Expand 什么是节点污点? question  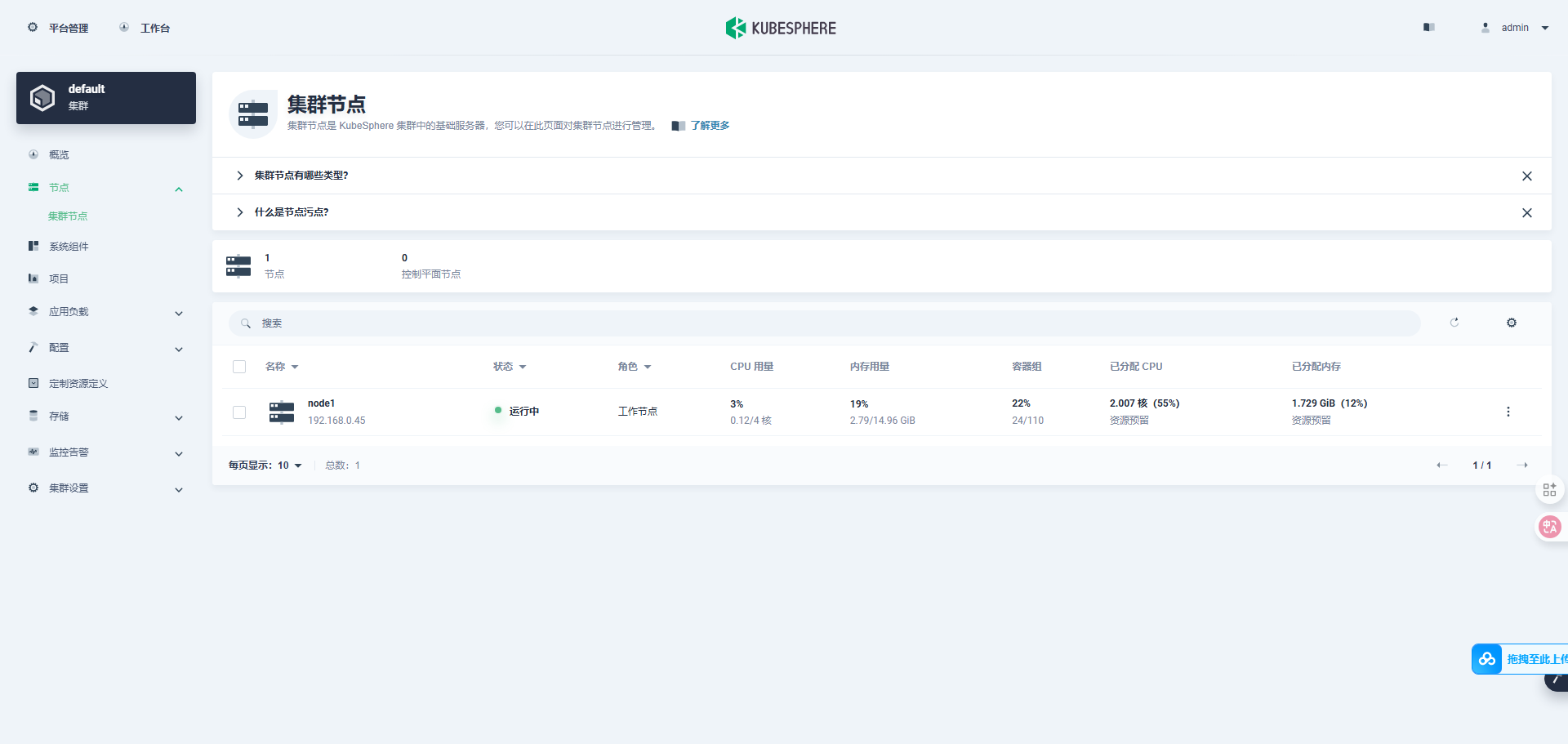[292, 212]
